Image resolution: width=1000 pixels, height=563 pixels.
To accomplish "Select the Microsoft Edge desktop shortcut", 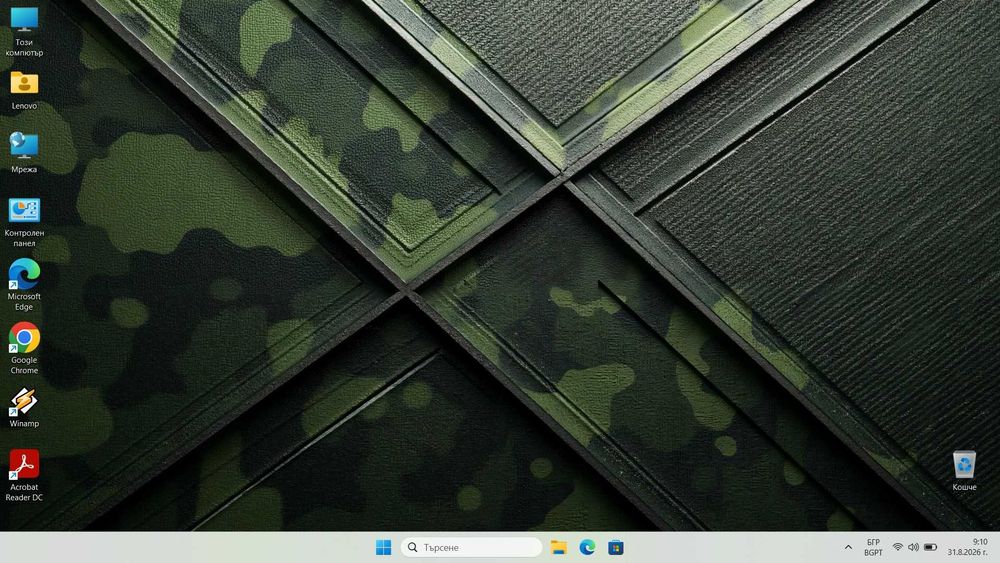I will [24, 285].
